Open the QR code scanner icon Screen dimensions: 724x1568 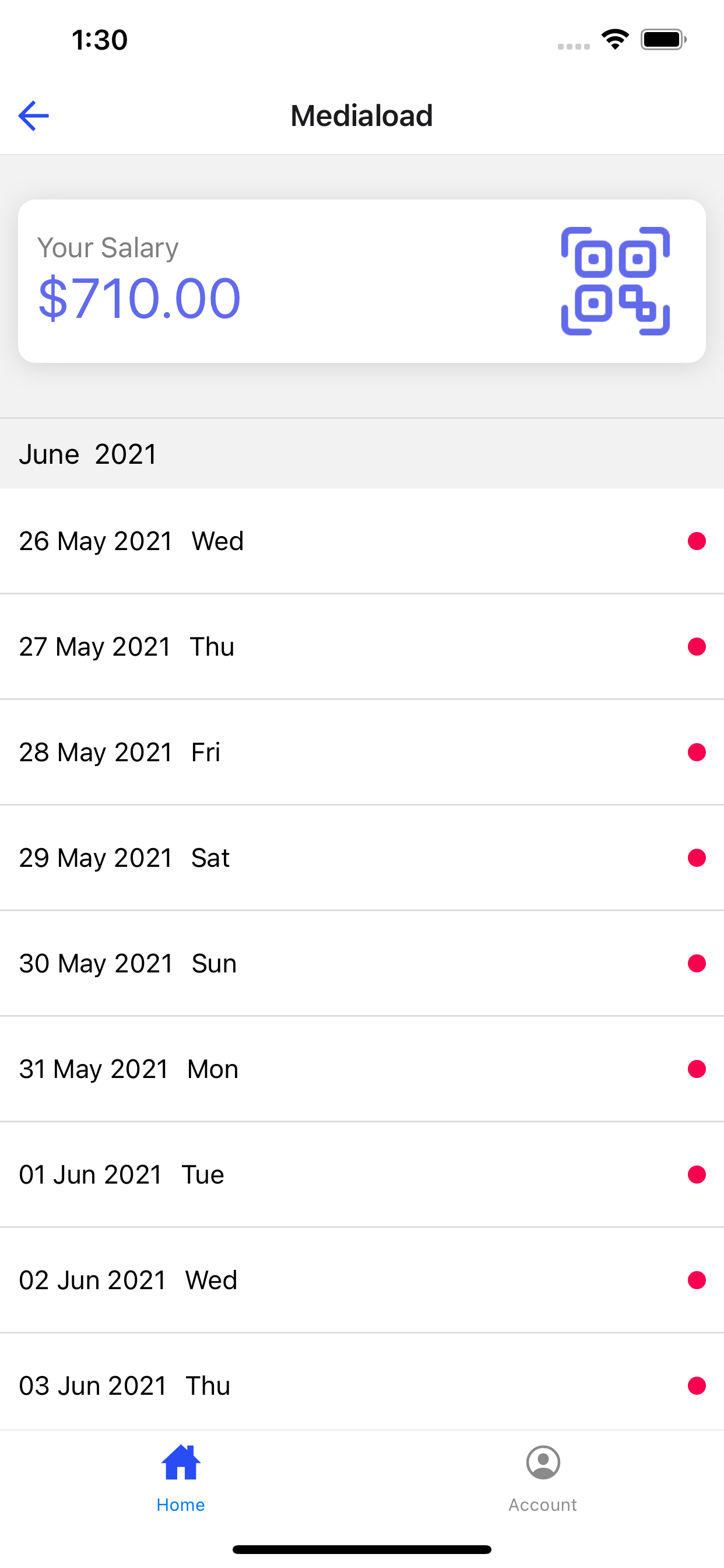pyautogui.click(x=615, y=281)
